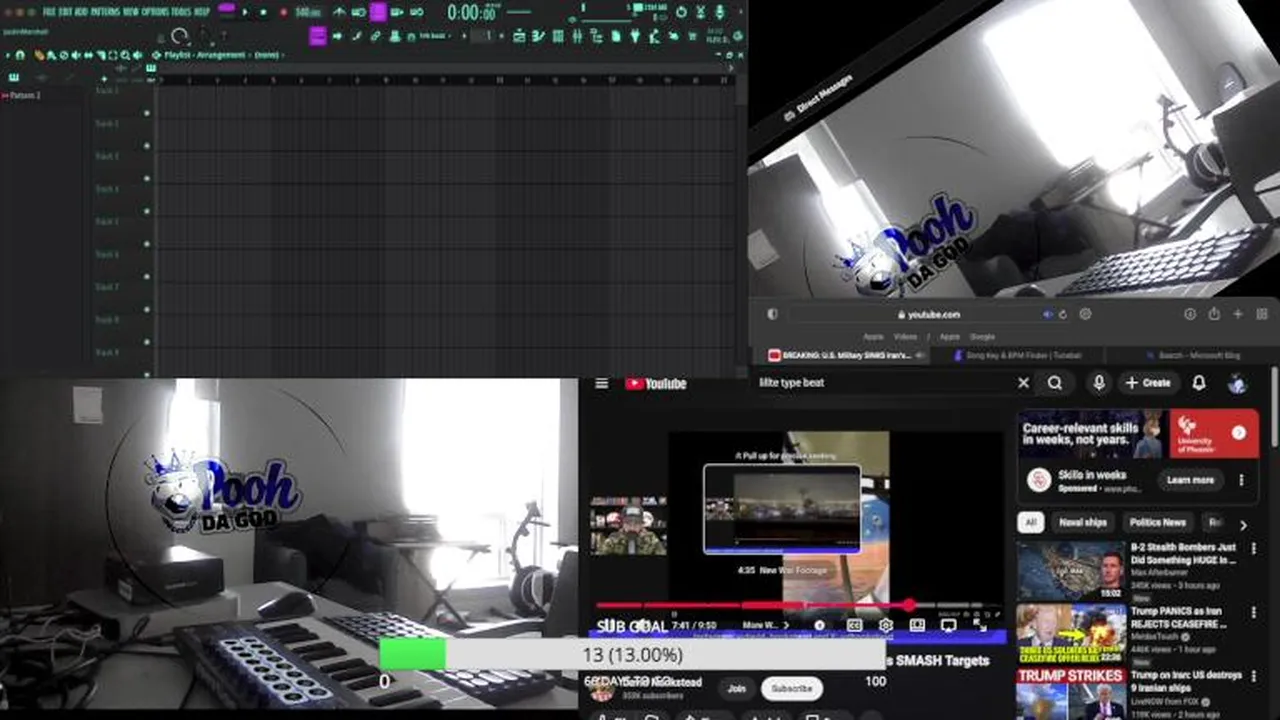The width and height of the screenshot is (1280, 720).
Task: Open the FL Studio TOOLS menu
Action: [180, 11]
